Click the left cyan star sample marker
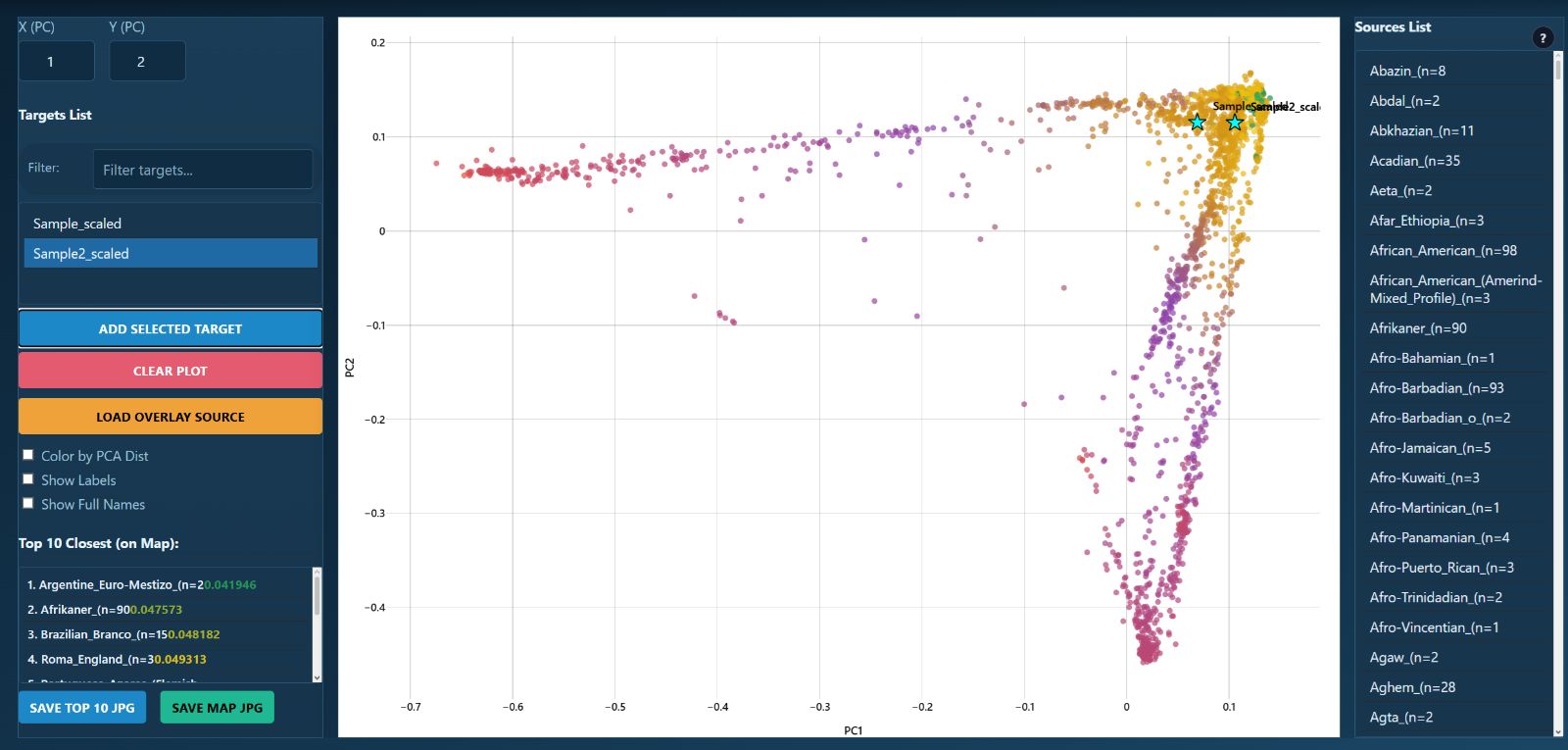Viewport: 1568px width, 750px height. click(1197, 123)
